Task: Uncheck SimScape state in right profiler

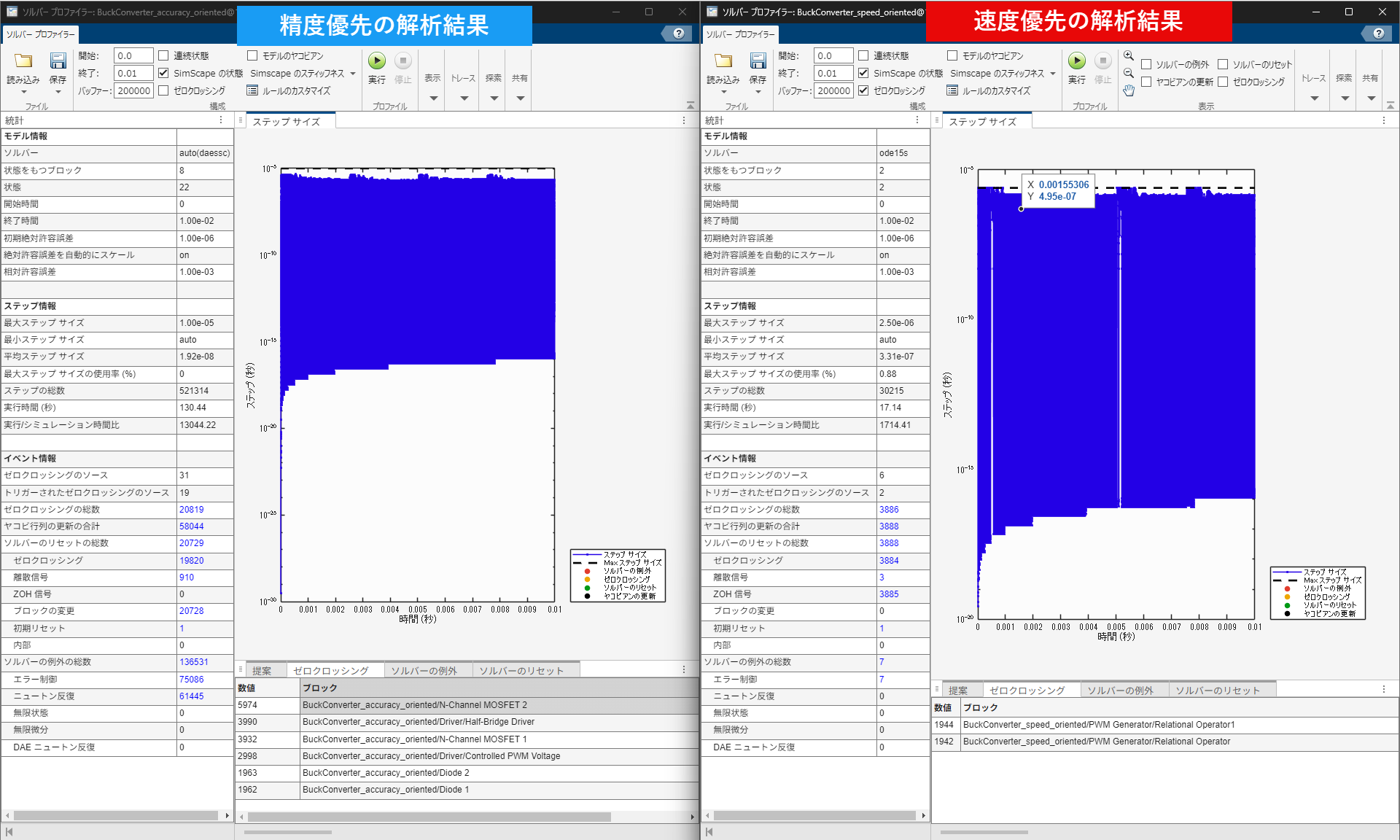Action: point(863,73)
